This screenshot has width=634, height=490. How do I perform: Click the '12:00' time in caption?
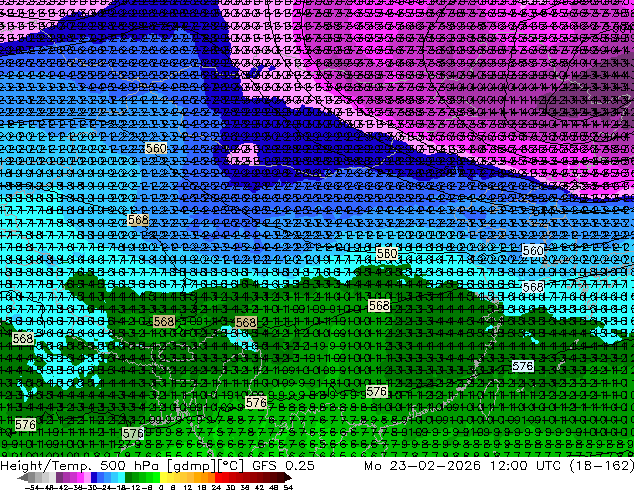pos(509,466)
